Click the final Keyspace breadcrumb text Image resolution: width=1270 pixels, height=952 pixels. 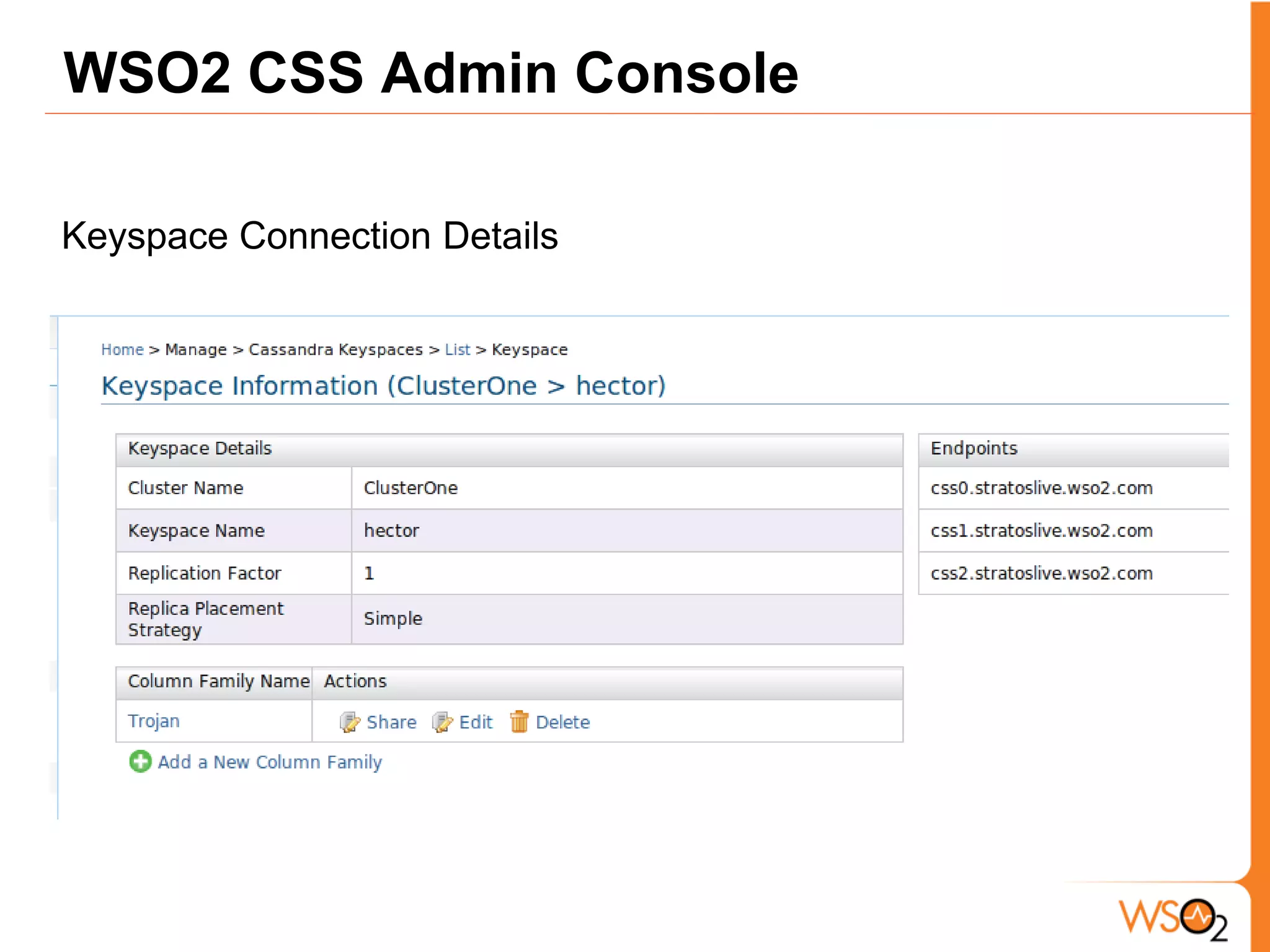(x=530, y=350)
